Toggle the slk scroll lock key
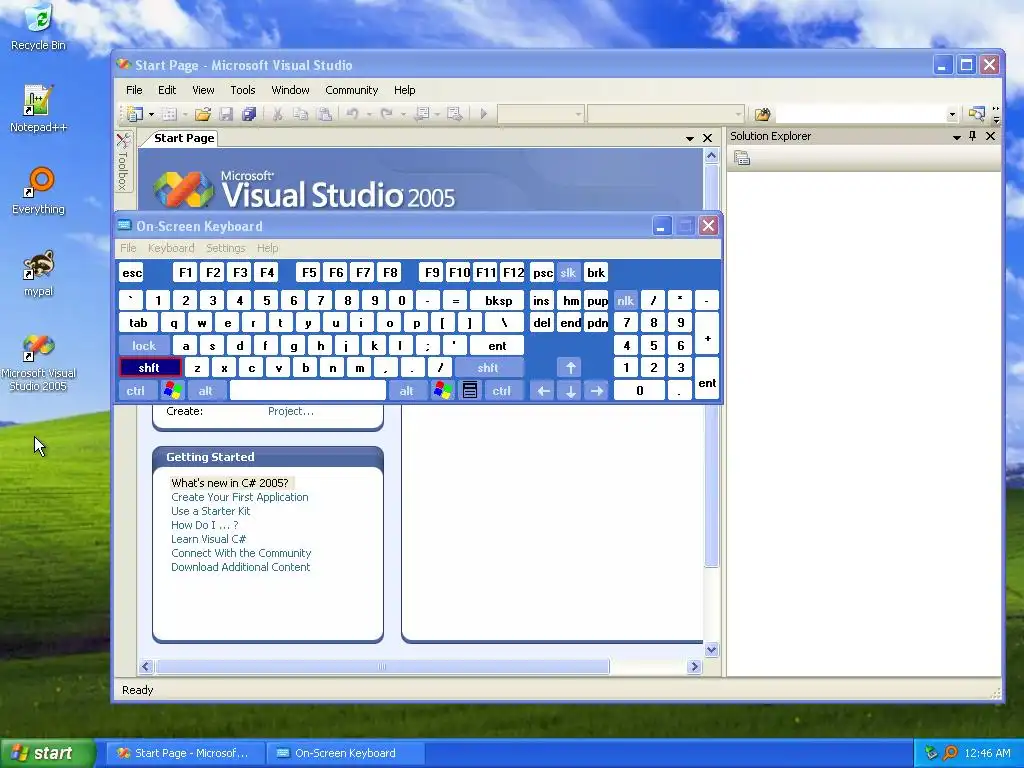The height and width of the screenshot is (768, 1024). point(569,272)
